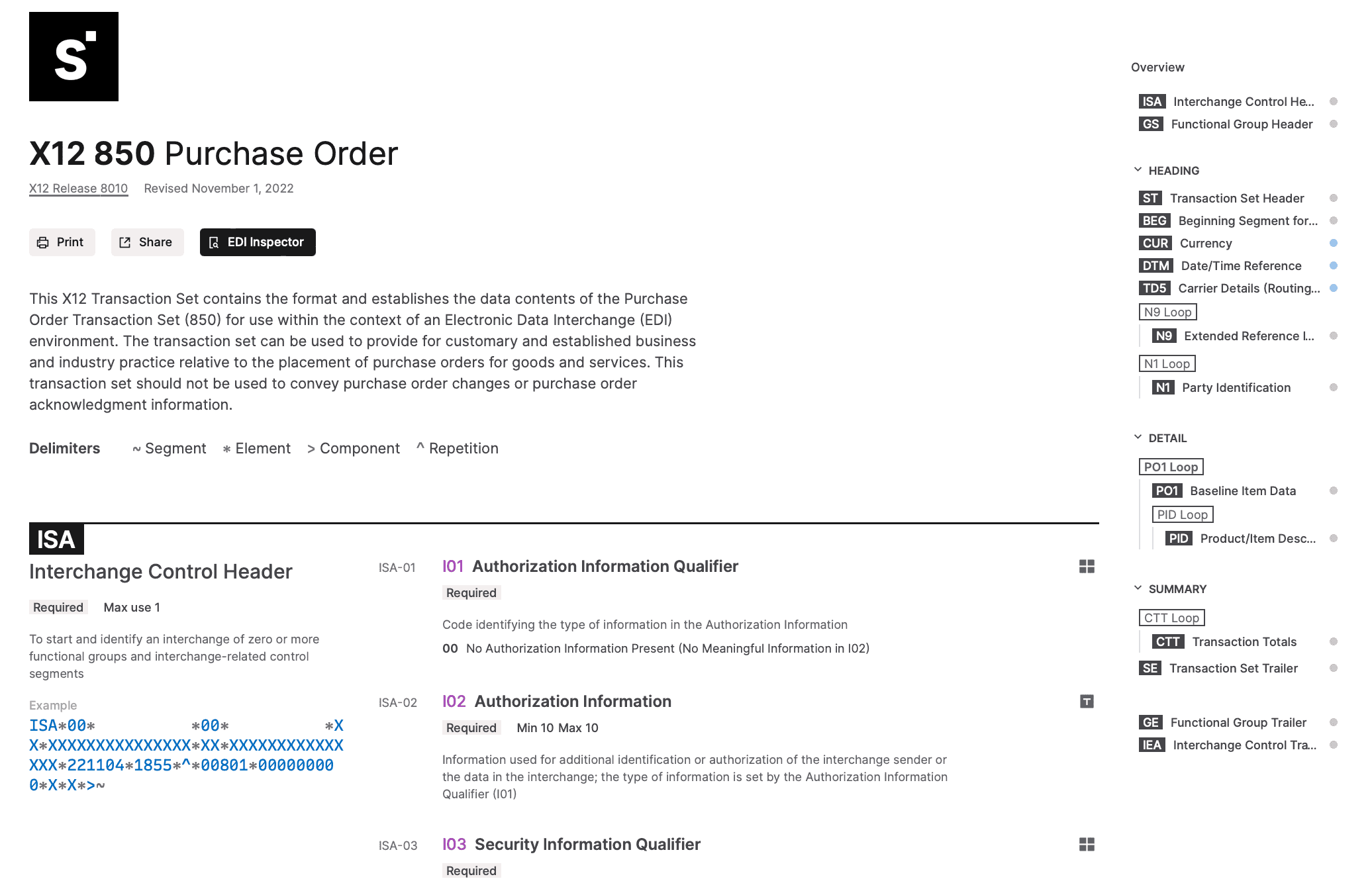Click the CUR Currency badge in sidebar
Screen dimensions: 1372x887
point(1155,243)
